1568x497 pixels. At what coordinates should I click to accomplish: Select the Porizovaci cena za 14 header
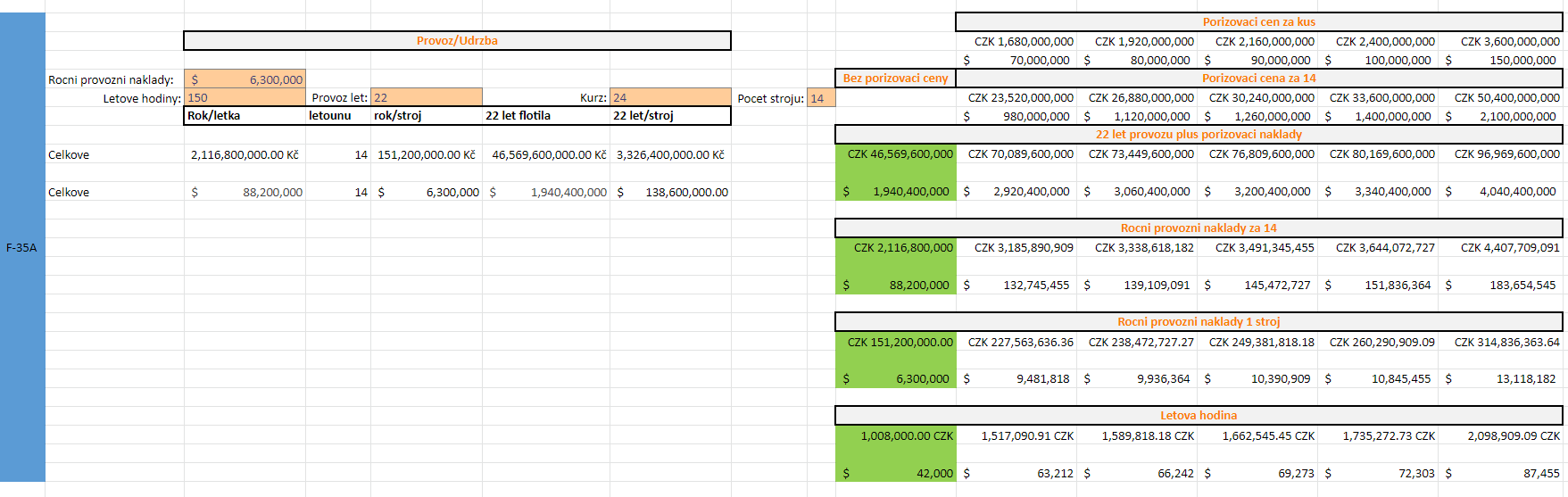(1258, 79)
